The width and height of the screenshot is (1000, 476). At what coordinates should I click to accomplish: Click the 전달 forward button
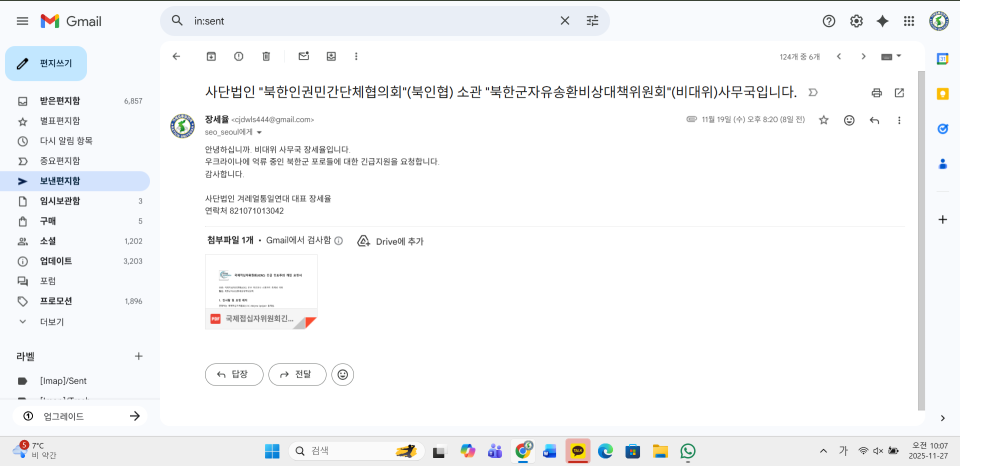297,374
